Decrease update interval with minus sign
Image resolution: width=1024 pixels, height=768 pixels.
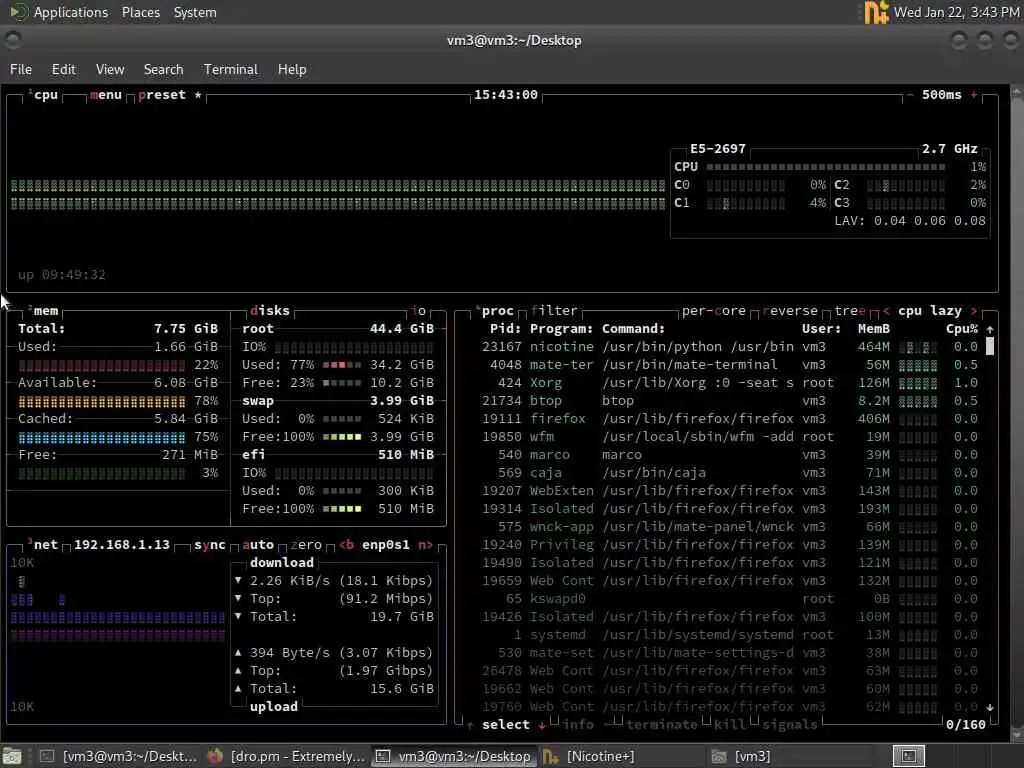910,95
